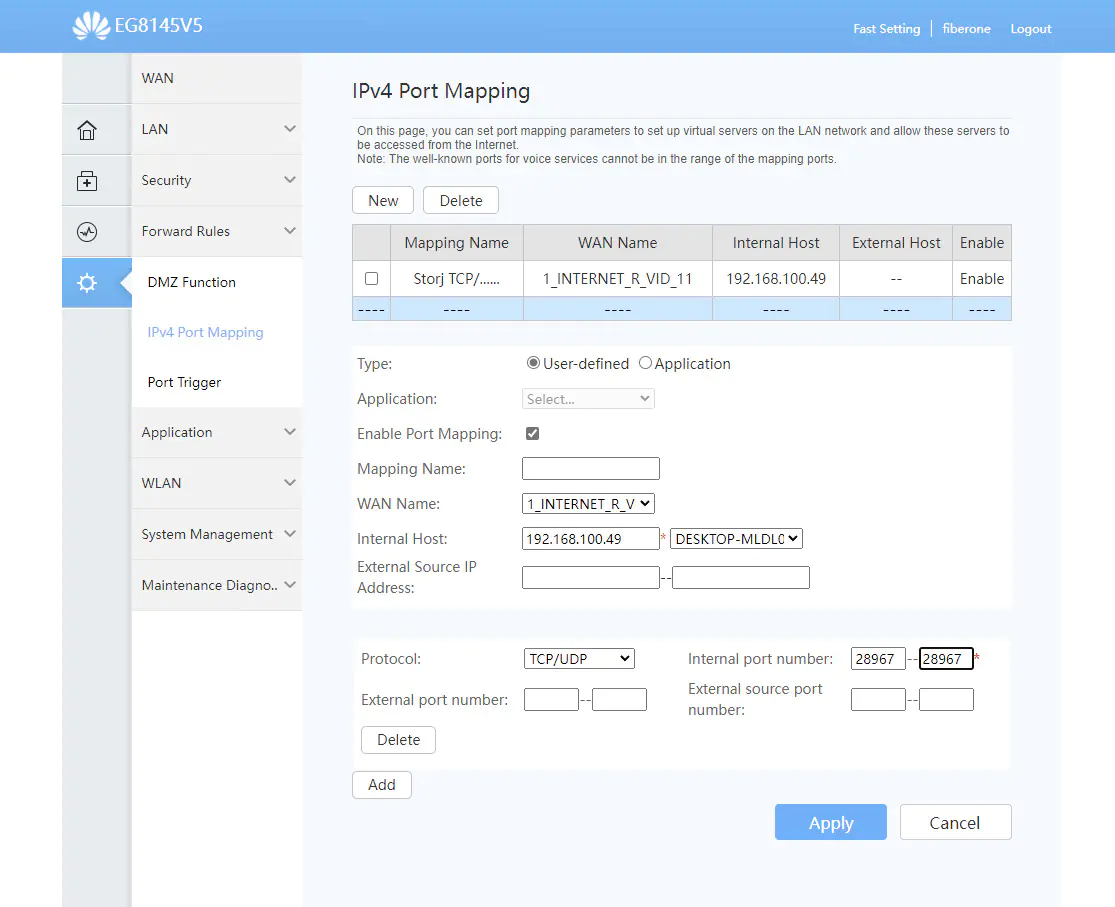This screenshot has width=1115, height=907.
Task: Click the Logout link
Action: [x=1030, y=29]
